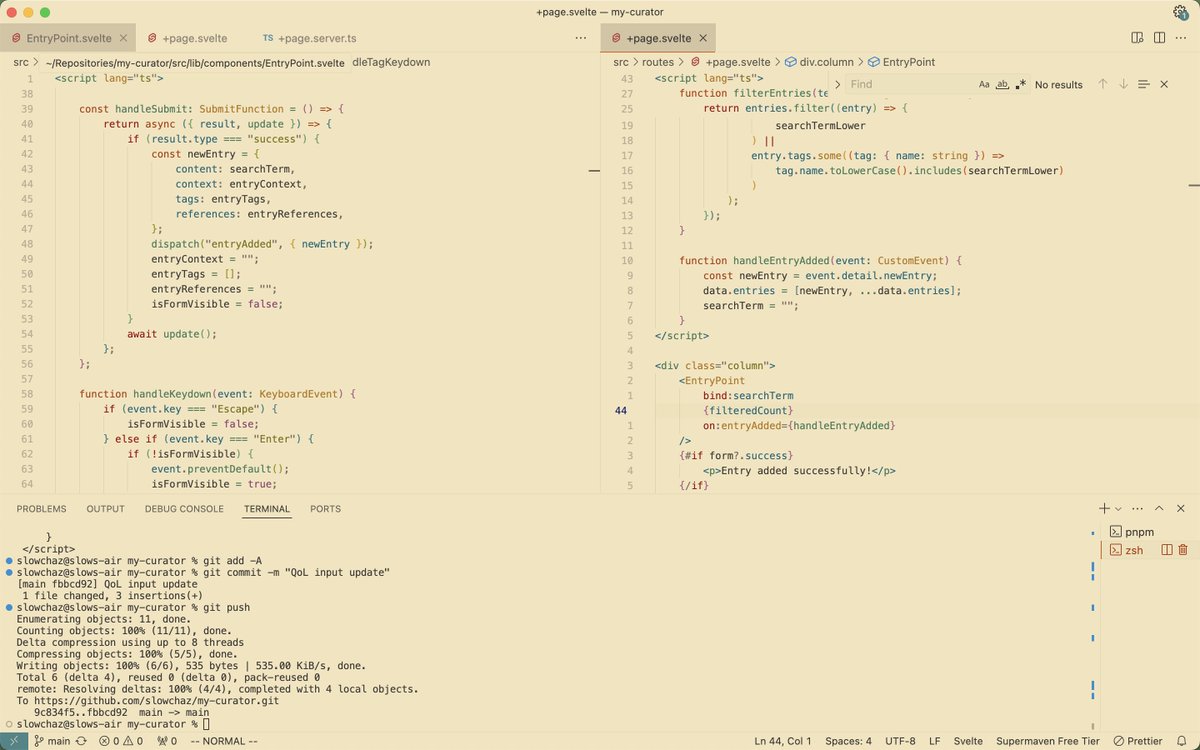Toggle Match Whole Word in Find
The image size is (1200, 750).
click(x=1002, y=85)
